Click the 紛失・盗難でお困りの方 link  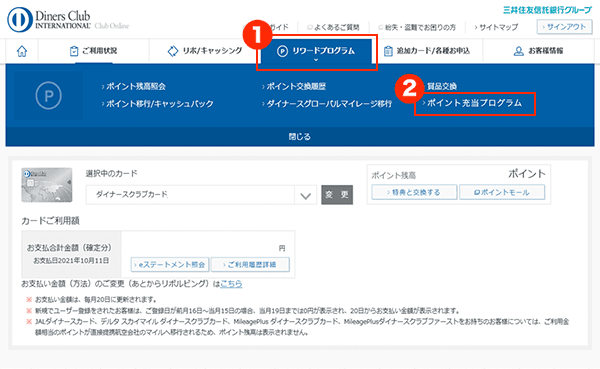417,28
